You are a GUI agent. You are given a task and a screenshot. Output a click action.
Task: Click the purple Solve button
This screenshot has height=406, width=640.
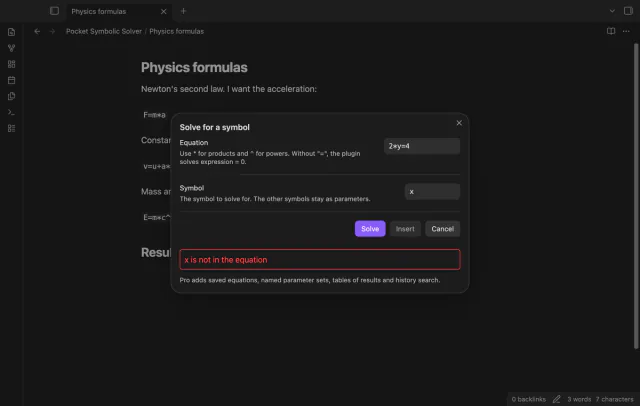370,229
